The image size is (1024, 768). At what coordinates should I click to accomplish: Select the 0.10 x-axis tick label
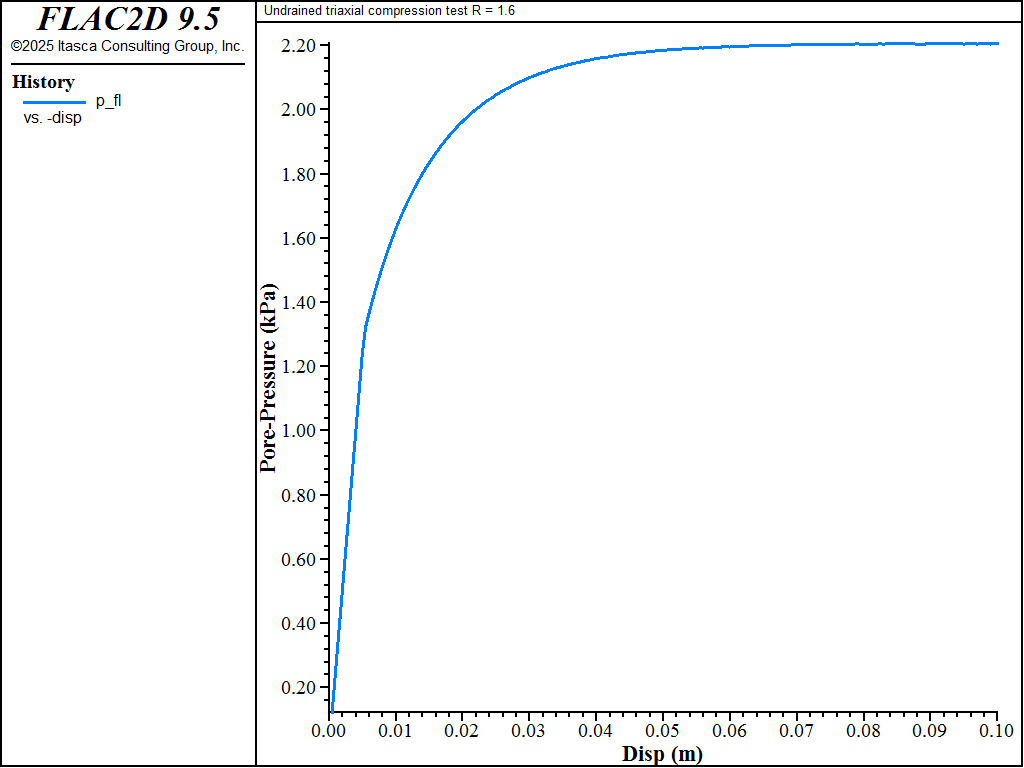coord(997,729)
